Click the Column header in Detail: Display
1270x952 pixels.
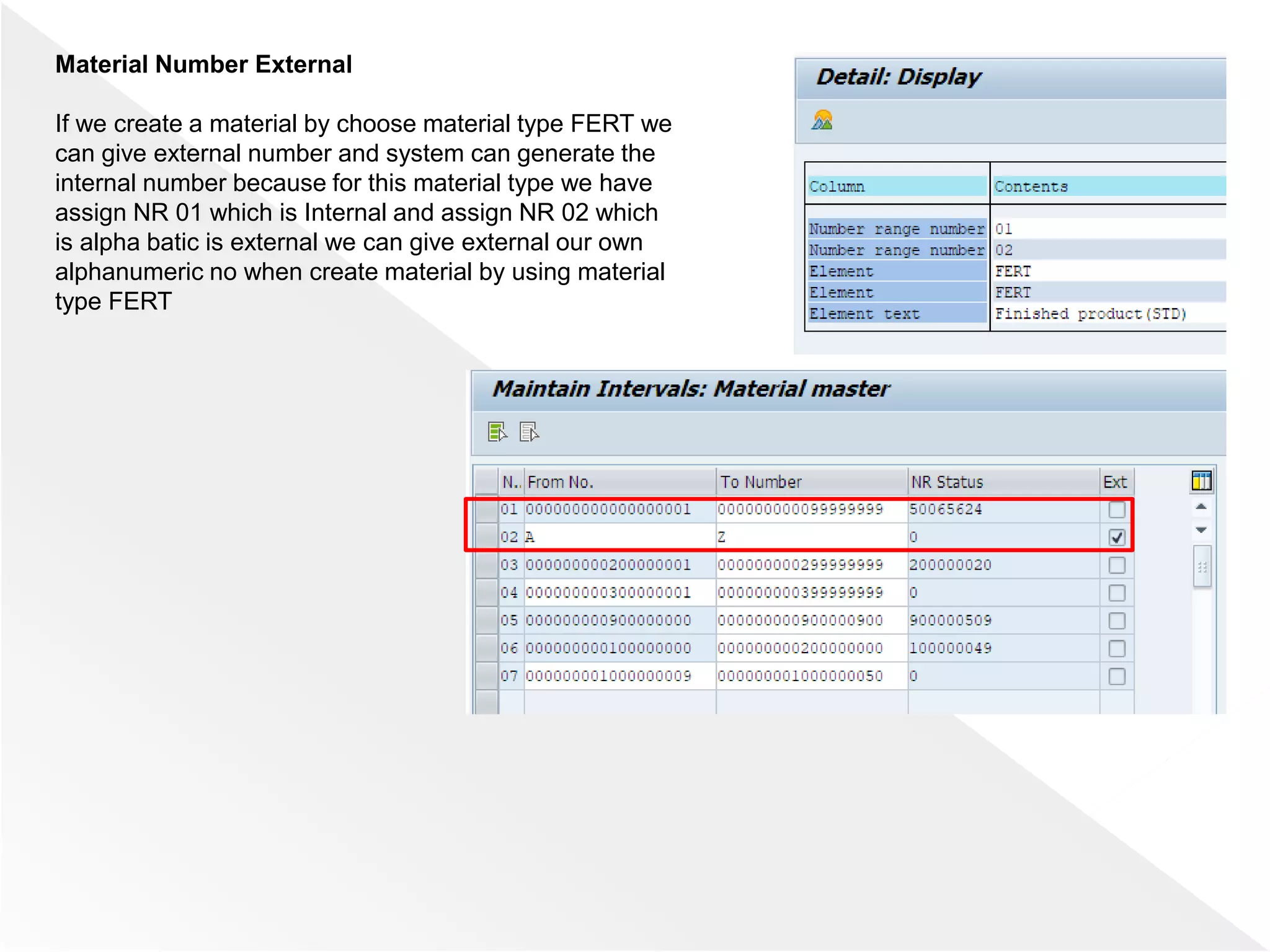897,187
